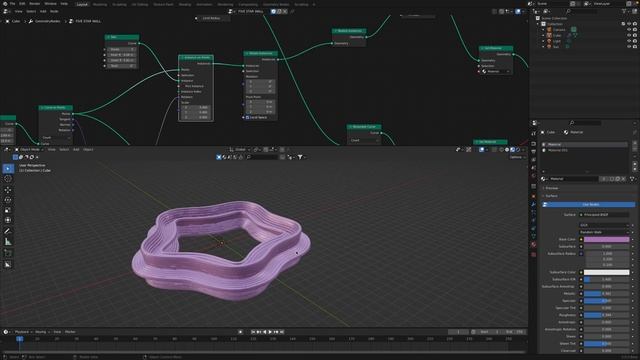Image resolution: width=640 pixels, height=360 pixels.
Task: Select the Move tool in viewport toolbar
Action: click(x=8, y=190)
